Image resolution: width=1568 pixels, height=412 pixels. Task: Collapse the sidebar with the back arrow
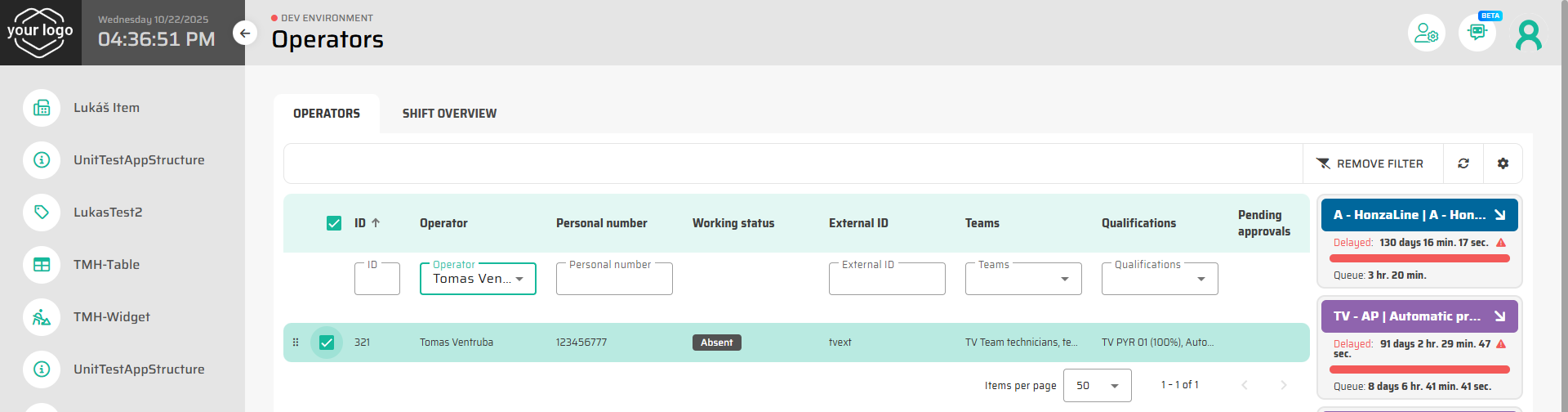click(x=245, y=34)
